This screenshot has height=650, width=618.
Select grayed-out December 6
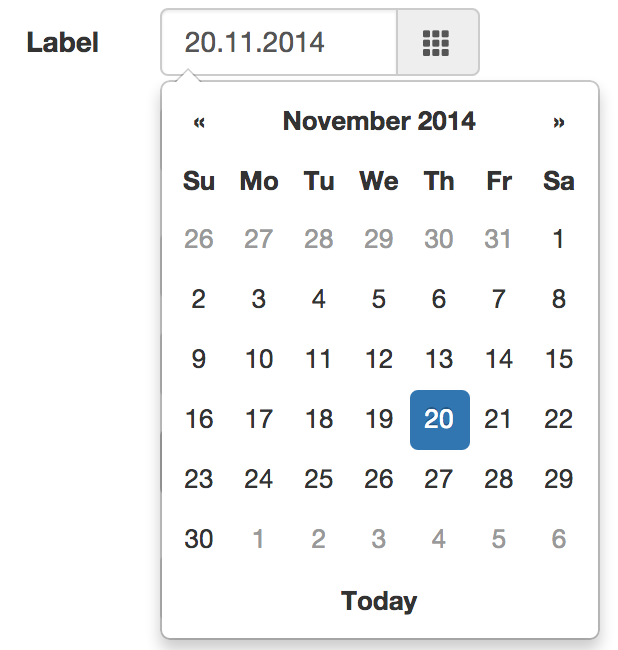coord(559,539)
